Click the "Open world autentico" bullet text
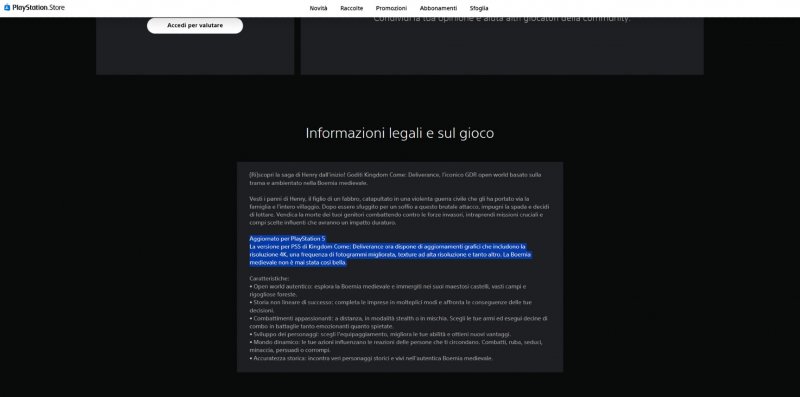Image resolution: width=800 pixels, height=397 pixels. (388, 290)
